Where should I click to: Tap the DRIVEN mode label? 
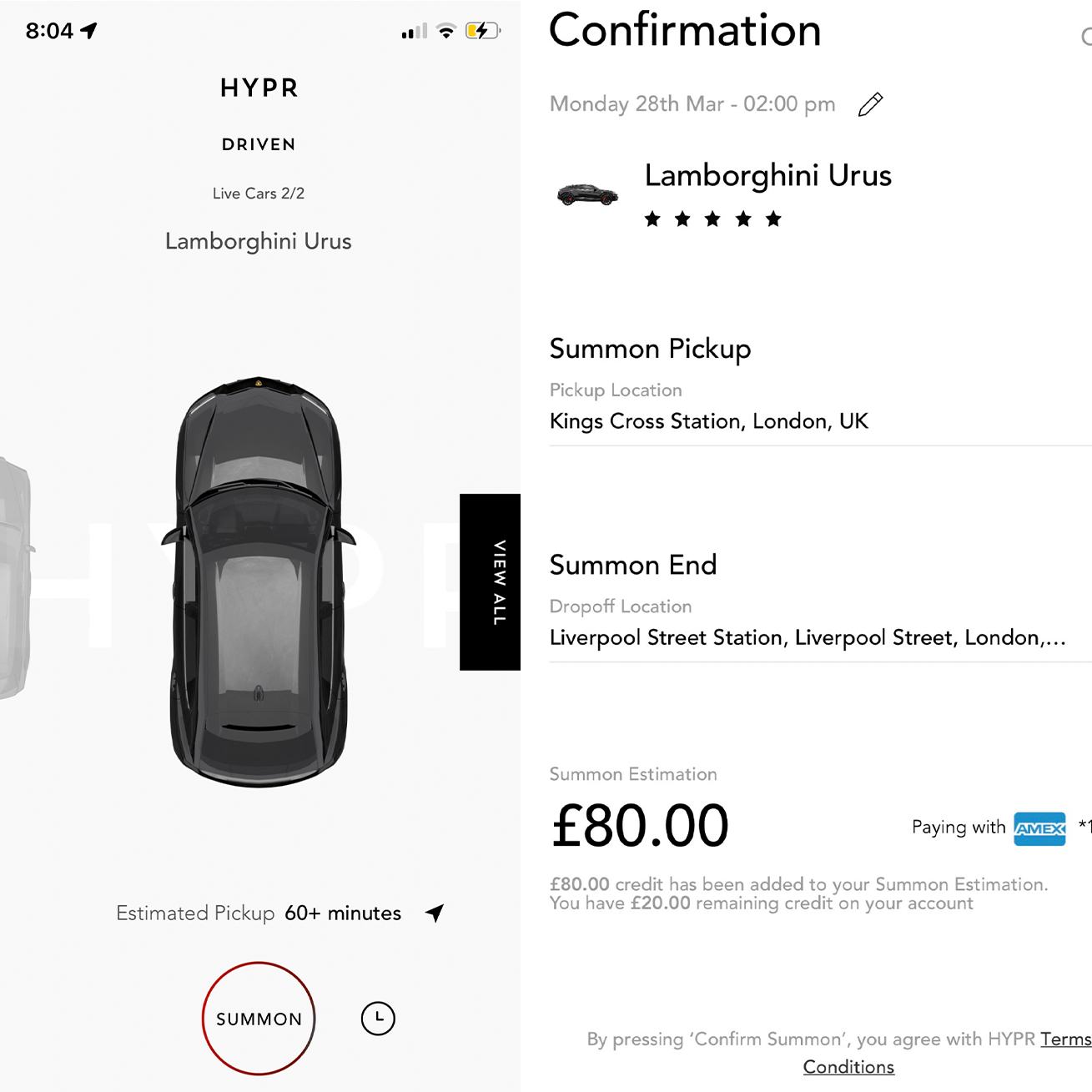259,144
